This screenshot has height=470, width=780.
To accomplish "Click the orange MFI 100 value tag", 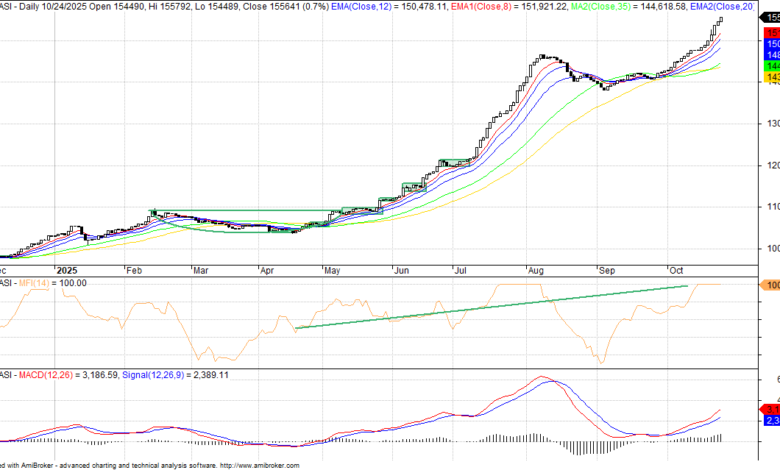I will 772,286.
